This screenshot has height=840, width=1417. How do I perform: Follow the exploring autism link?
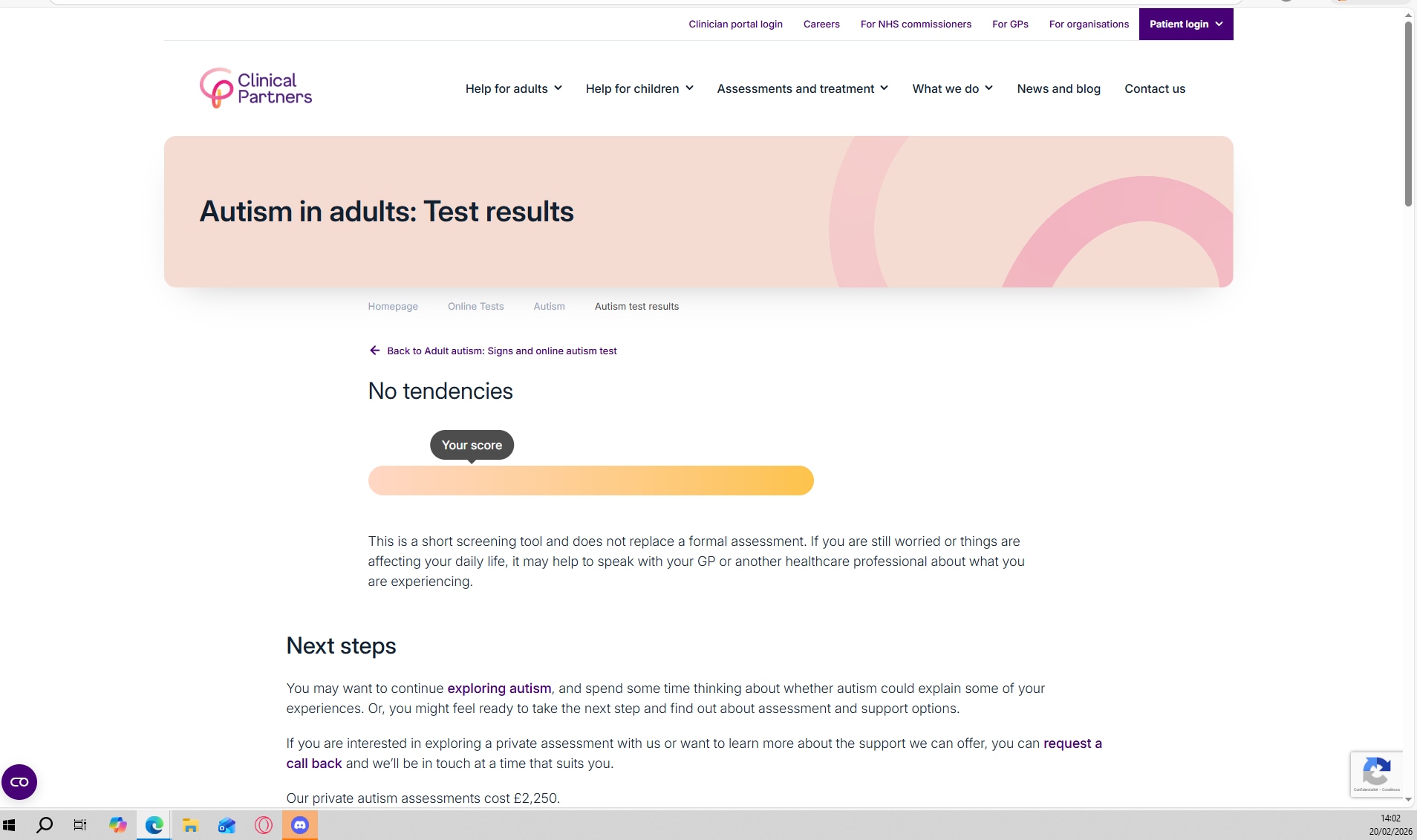point(499,688)
